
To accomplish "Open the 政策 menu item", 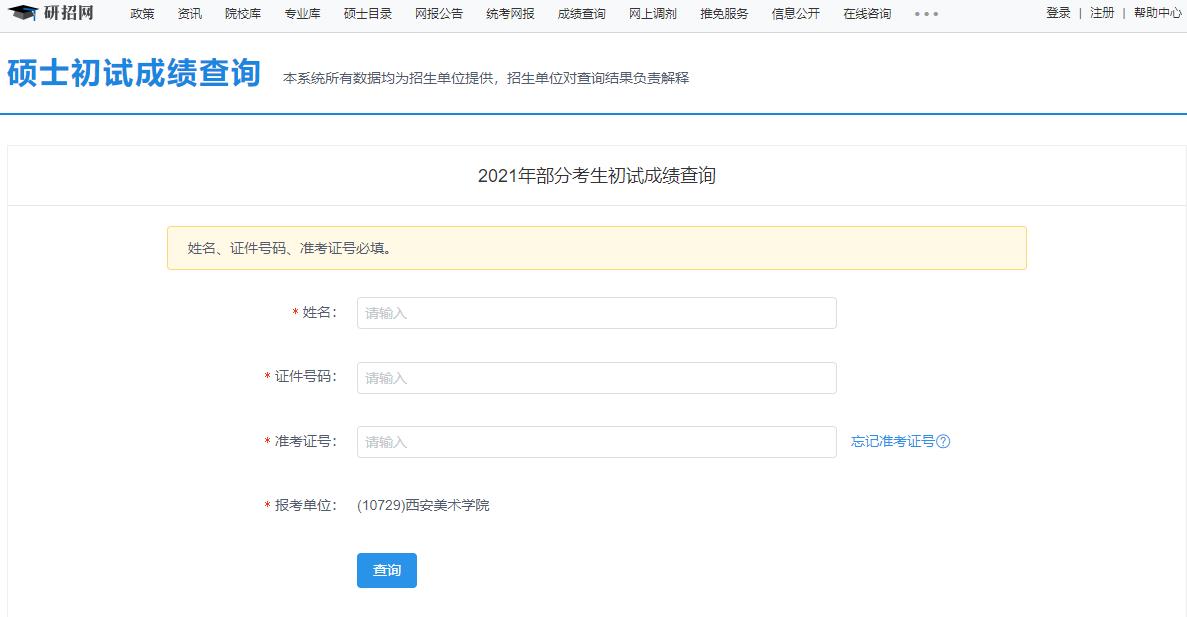I will 142,14.
